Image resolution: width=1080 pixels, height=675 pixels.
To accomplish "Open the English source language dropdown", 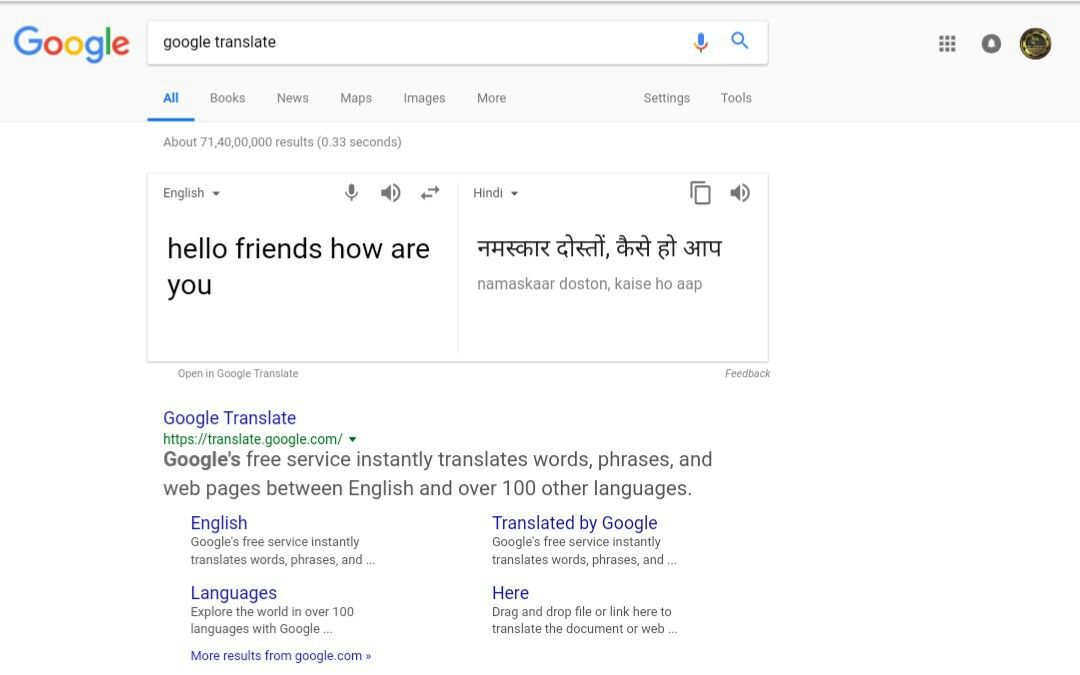I will click(x=191, y=193).
